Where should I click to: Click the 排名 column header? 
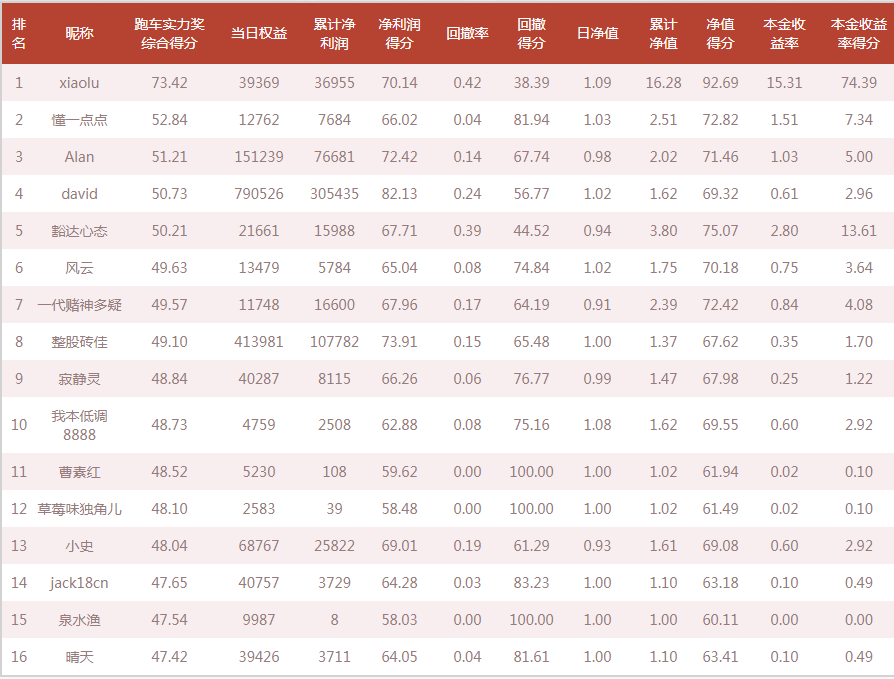19,34
